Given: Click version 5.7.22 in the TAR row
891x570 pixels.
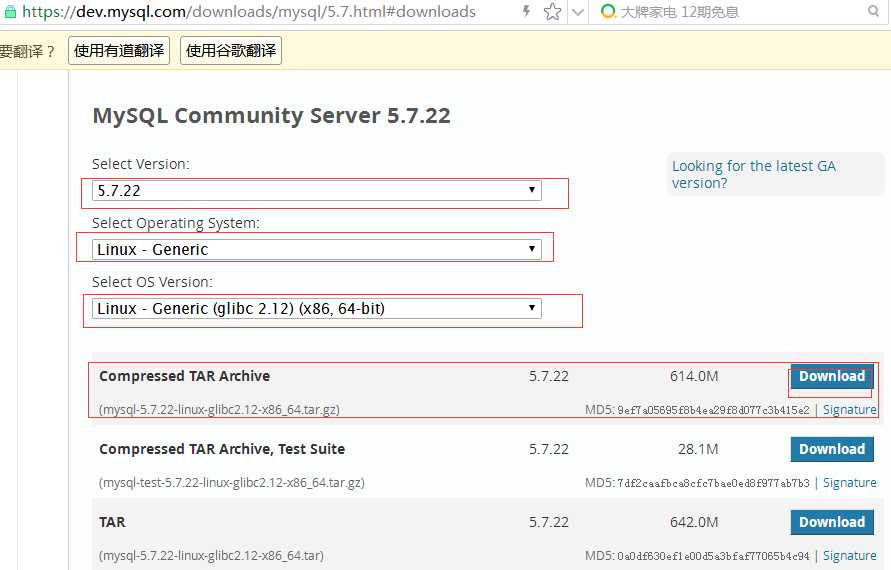Looking at the screenshot, I should coord(549,522).
